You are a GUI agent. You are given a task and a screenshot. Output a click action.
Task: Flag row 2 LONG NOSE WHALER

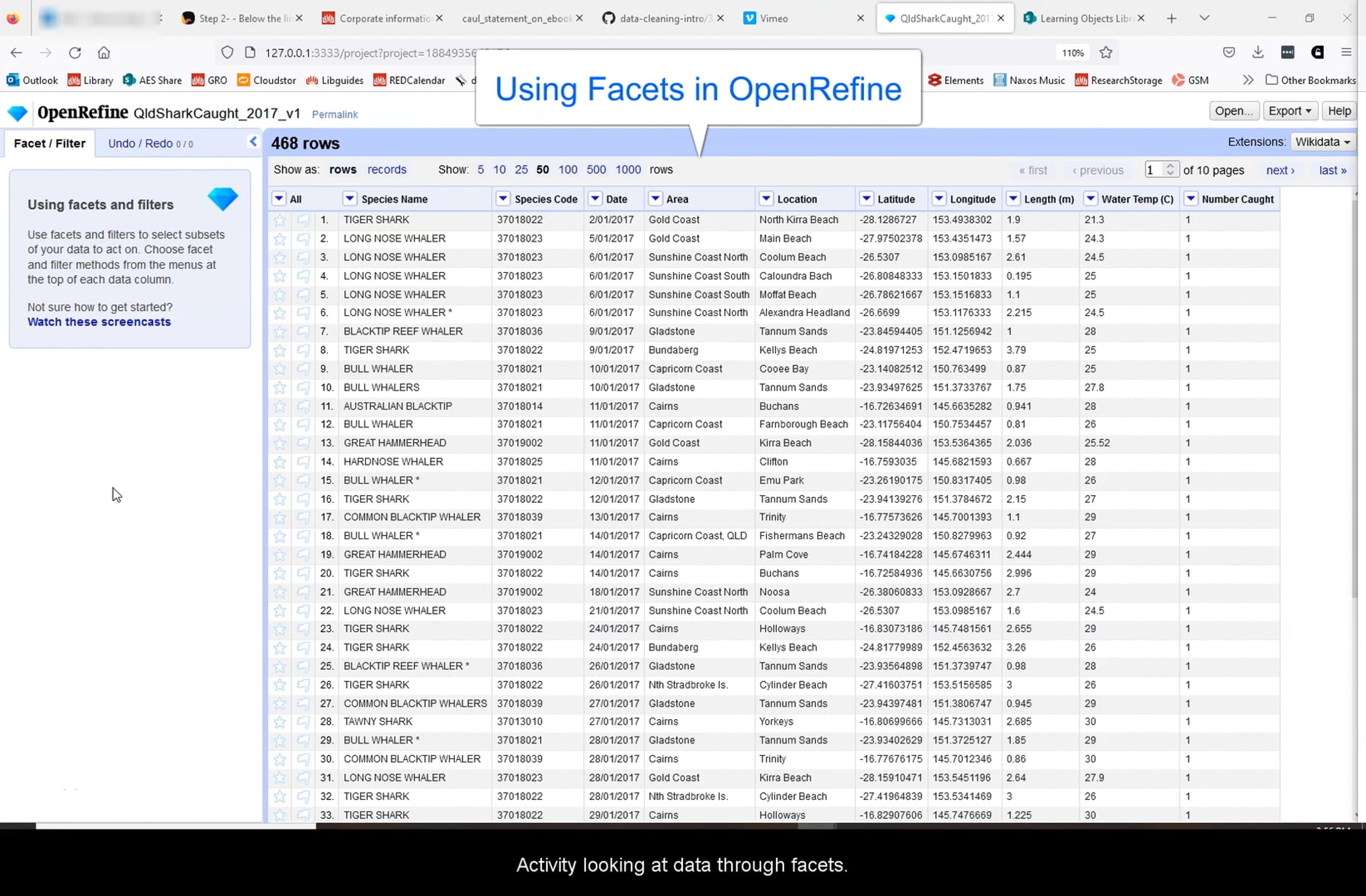(303, 238)
